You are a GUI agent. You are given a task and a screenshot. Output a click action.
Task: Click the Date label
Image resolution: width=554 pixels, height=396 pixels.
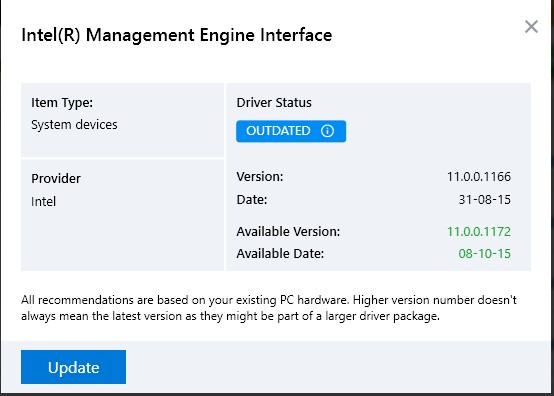252,200
